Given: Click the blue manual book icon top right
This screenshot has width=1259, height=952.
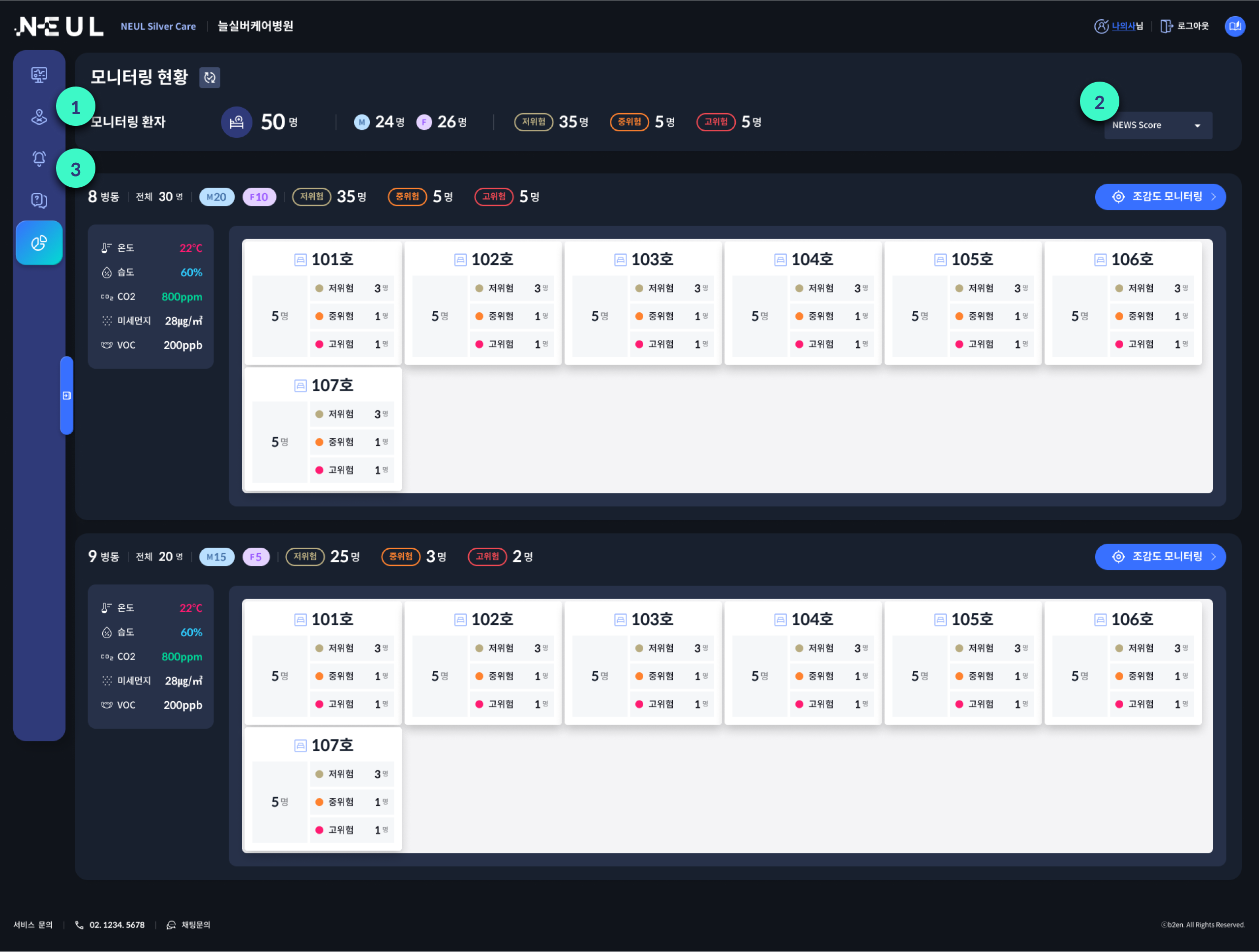Looking at the screenshot, I should (1234, 26).
